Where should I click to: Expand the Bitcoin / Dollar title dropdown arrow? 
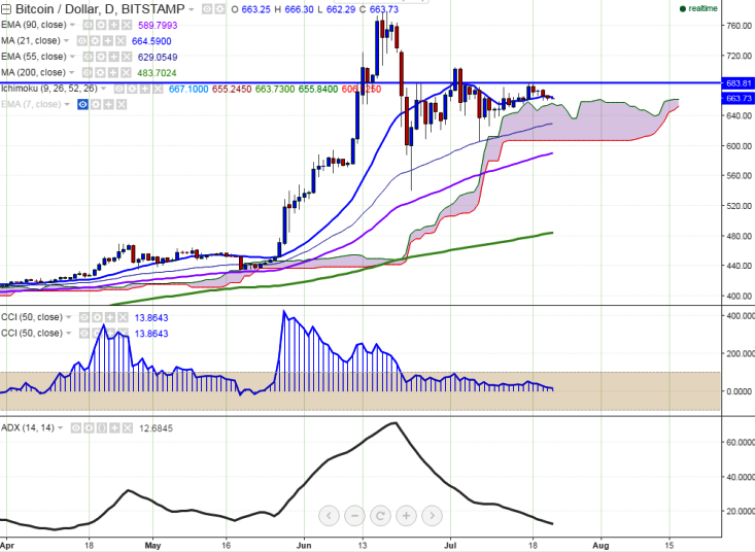click(192, 10)
